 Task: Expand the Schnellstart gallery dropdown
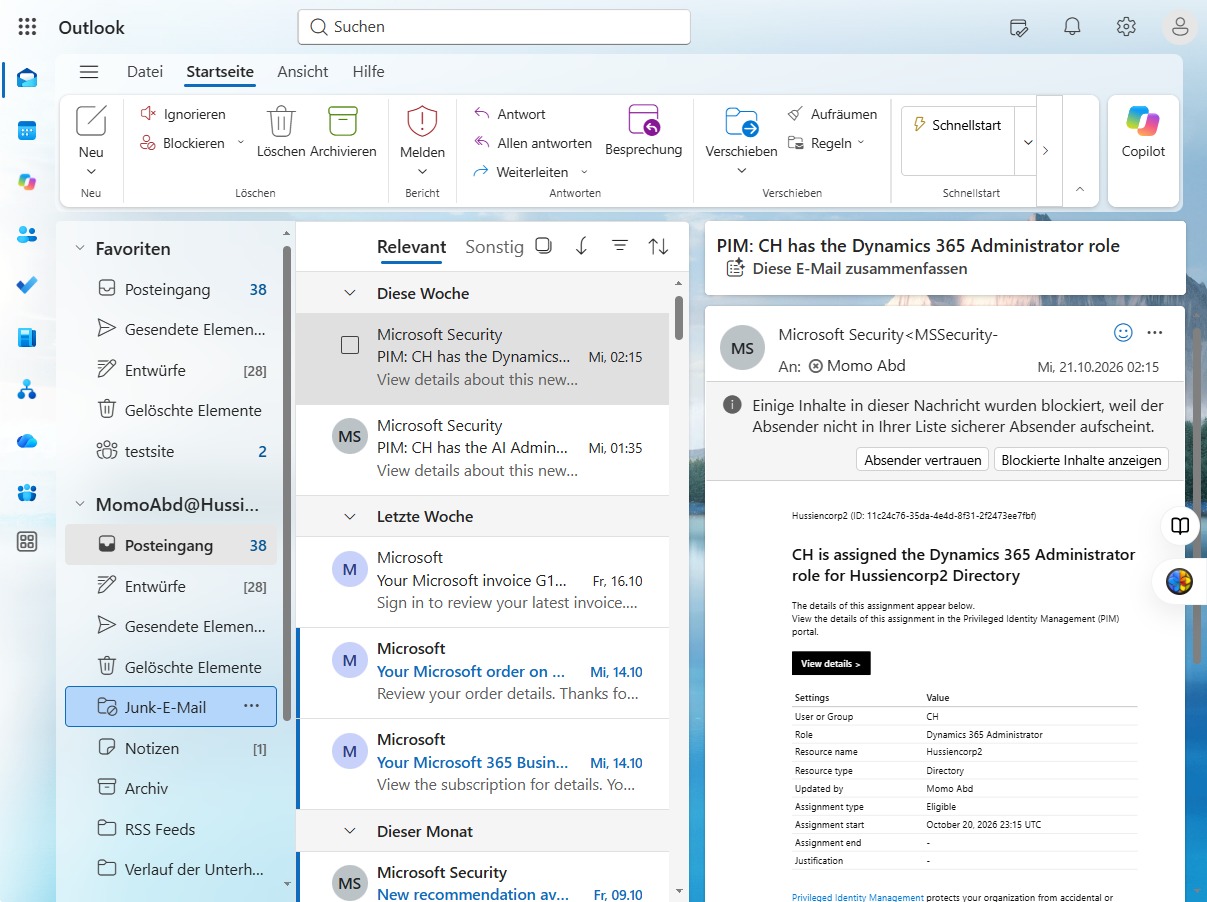(1028, 143)
